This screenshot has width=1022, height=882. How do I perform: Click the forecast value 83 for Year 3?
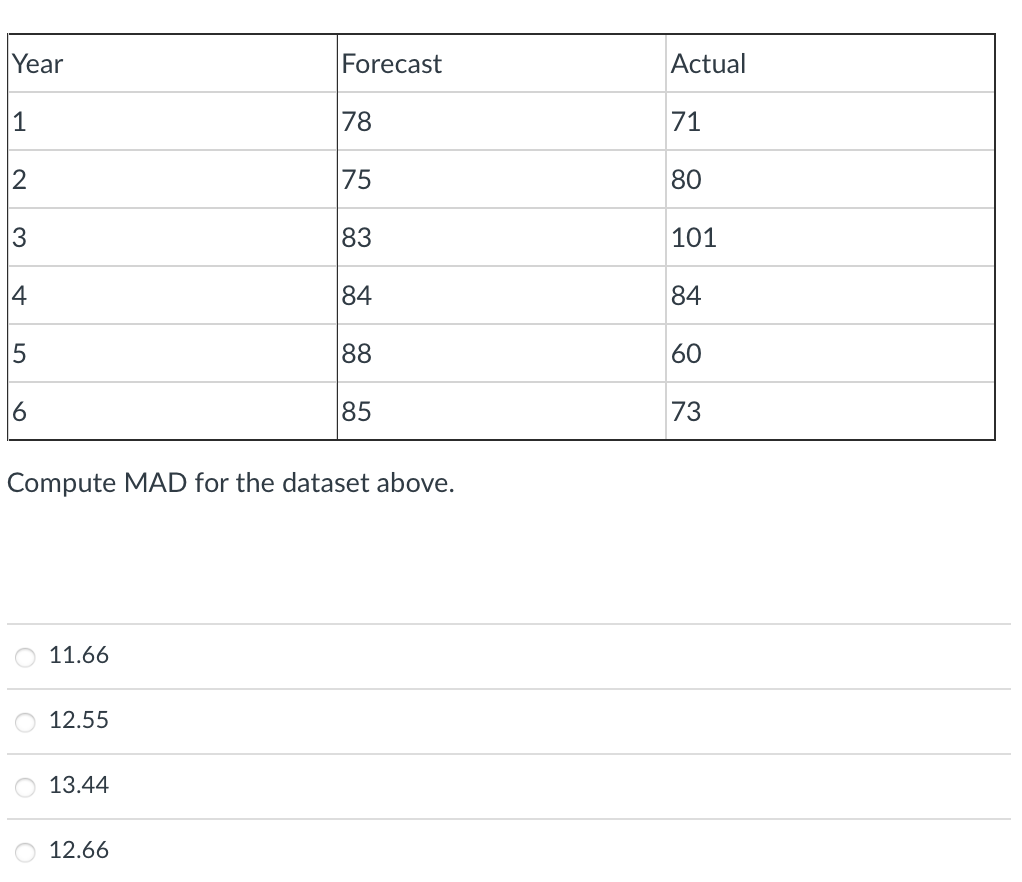pyautogui.click(x=356, y=237)
